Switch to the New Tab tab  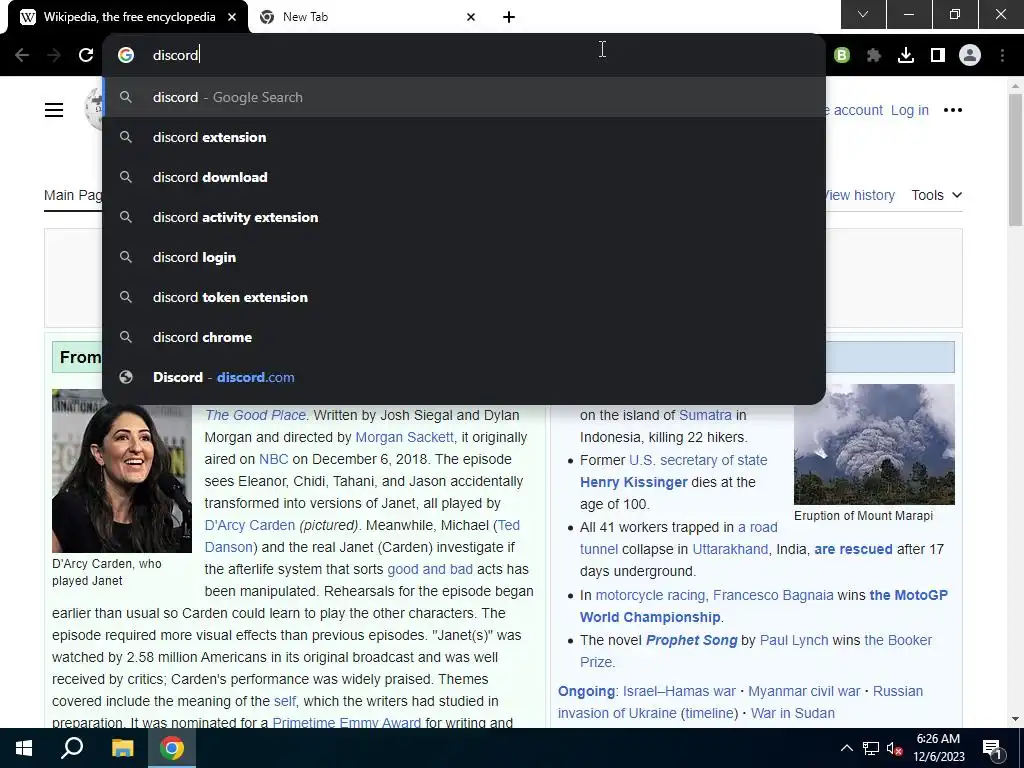tap(368, 17)
